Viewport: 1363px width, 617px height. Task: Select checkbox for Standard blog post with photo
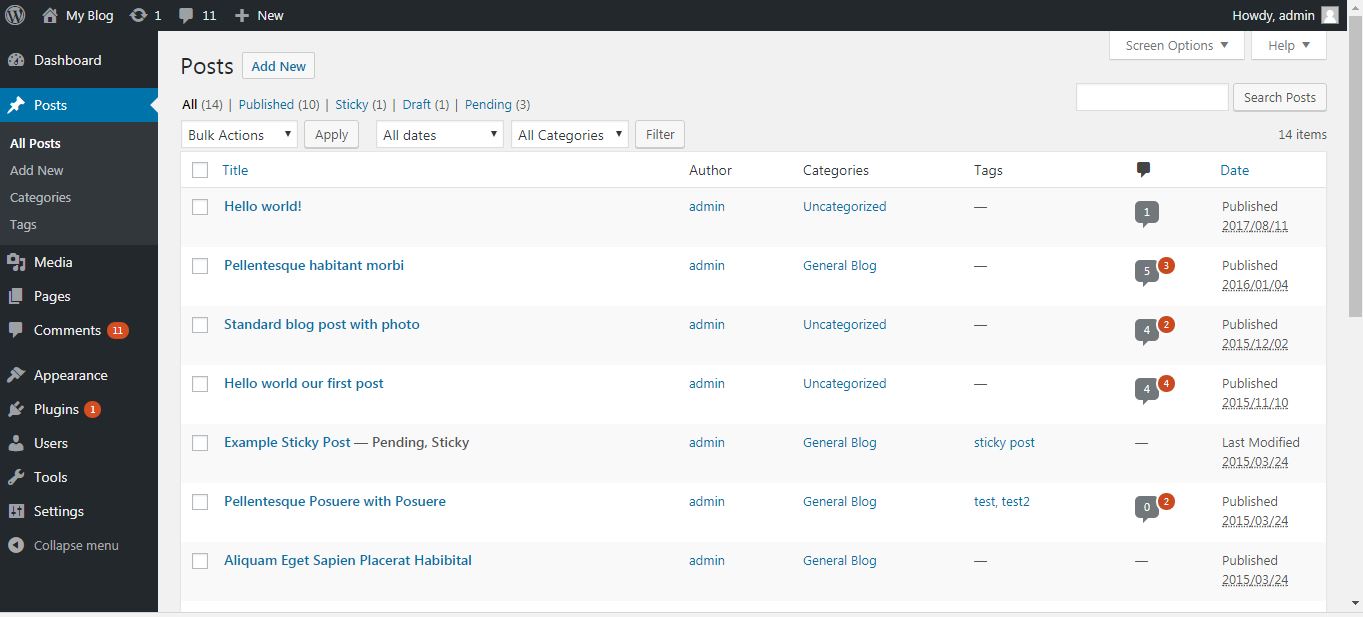point(200,325)
